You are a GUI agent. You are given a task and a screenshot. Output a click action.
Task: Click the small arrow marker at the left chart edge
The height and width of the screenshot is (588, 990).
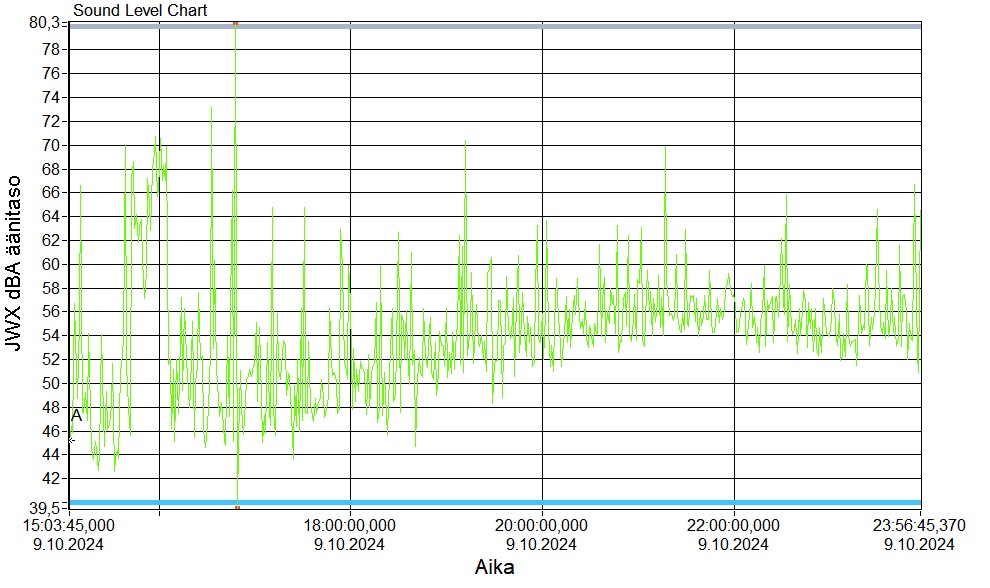click(71, 440)
